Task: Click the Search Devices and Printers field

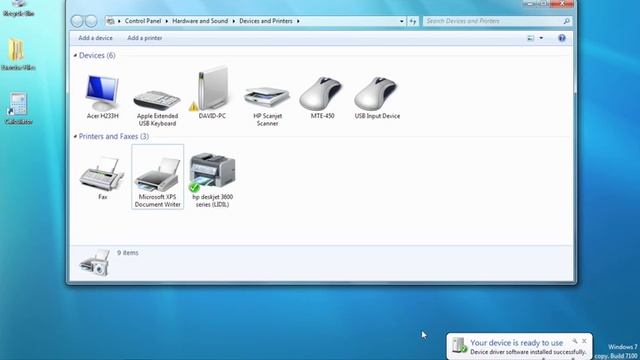Action: click(x=497, y=21)
